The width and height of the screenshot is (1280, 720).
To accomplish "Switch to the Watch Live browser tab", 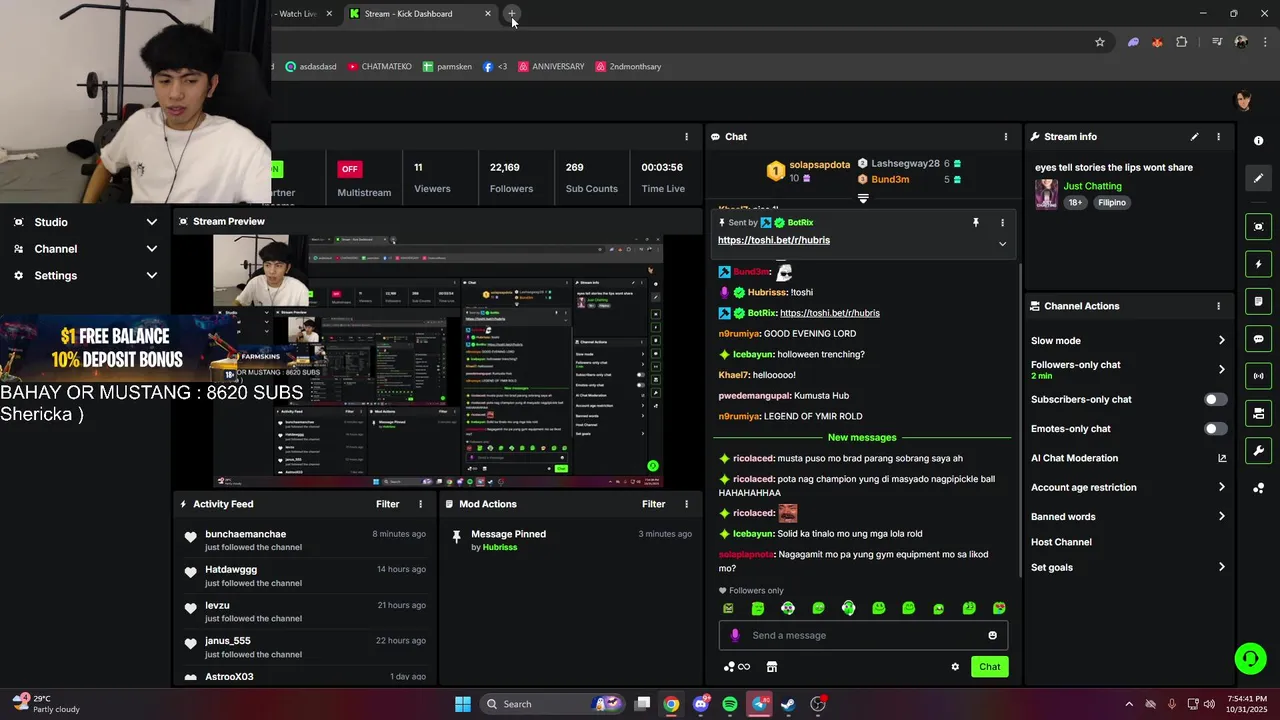I will pyautogui.click(x=300, y=14).
